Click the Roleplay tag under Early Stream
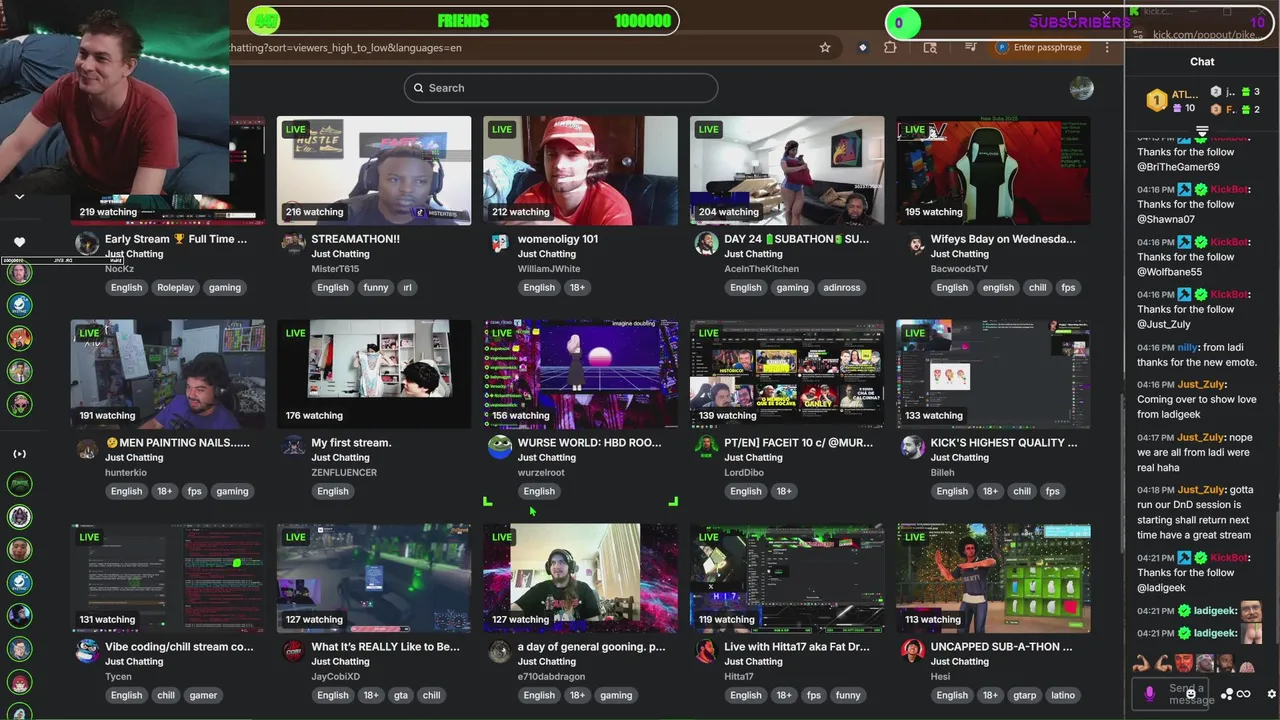 175,287
